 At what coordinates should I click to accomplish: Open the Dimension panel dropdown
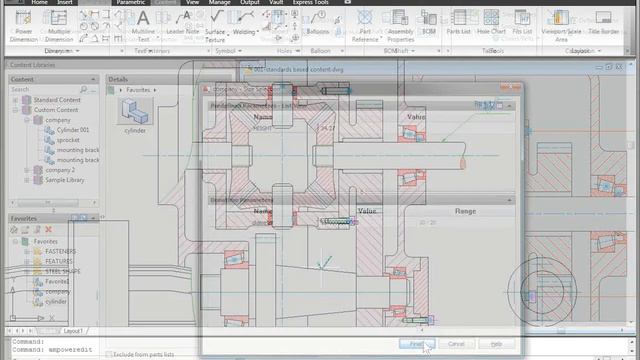62,51
